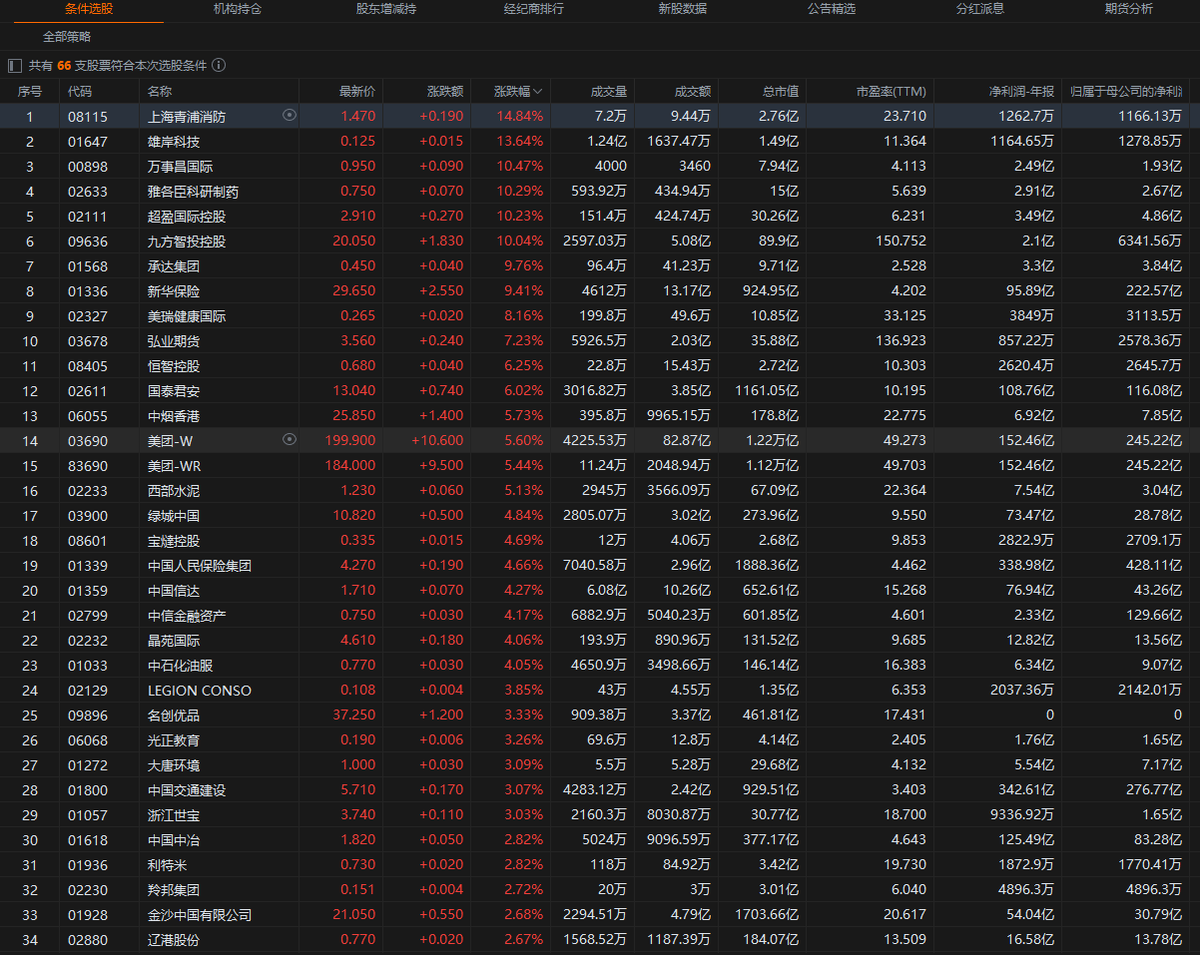Switch to the 期货分析 tab
The image size is (1200, 955).
coord(1129,9)
